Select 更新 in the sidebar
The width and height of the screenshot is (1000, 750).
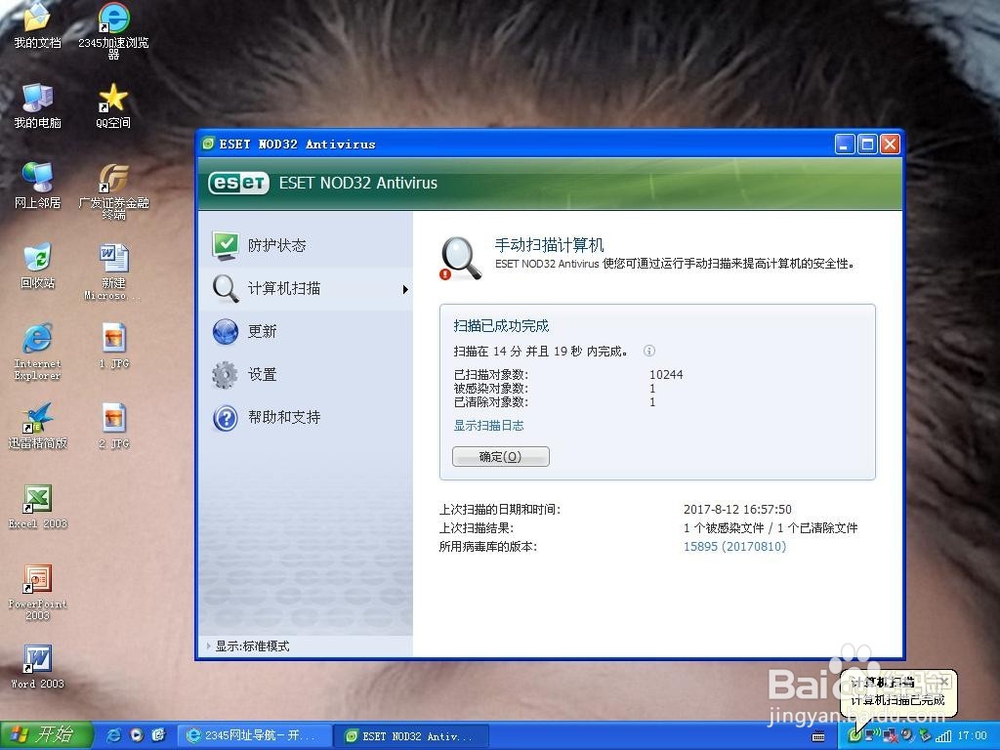pyautogui.click(x=261, y=331)
